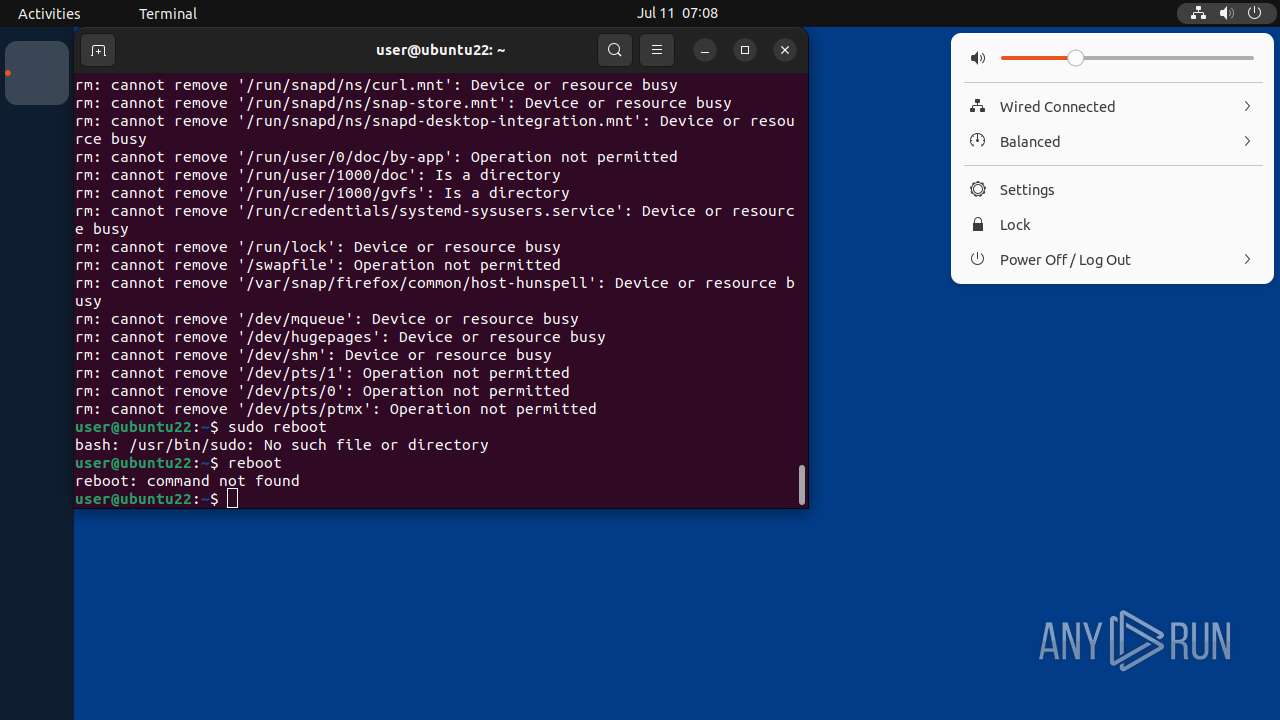The height and width of the screenshot is (720, 1280).
Task: Click the Power Off icon in menu
Action: pyautogui.click(x=978, y=259)
